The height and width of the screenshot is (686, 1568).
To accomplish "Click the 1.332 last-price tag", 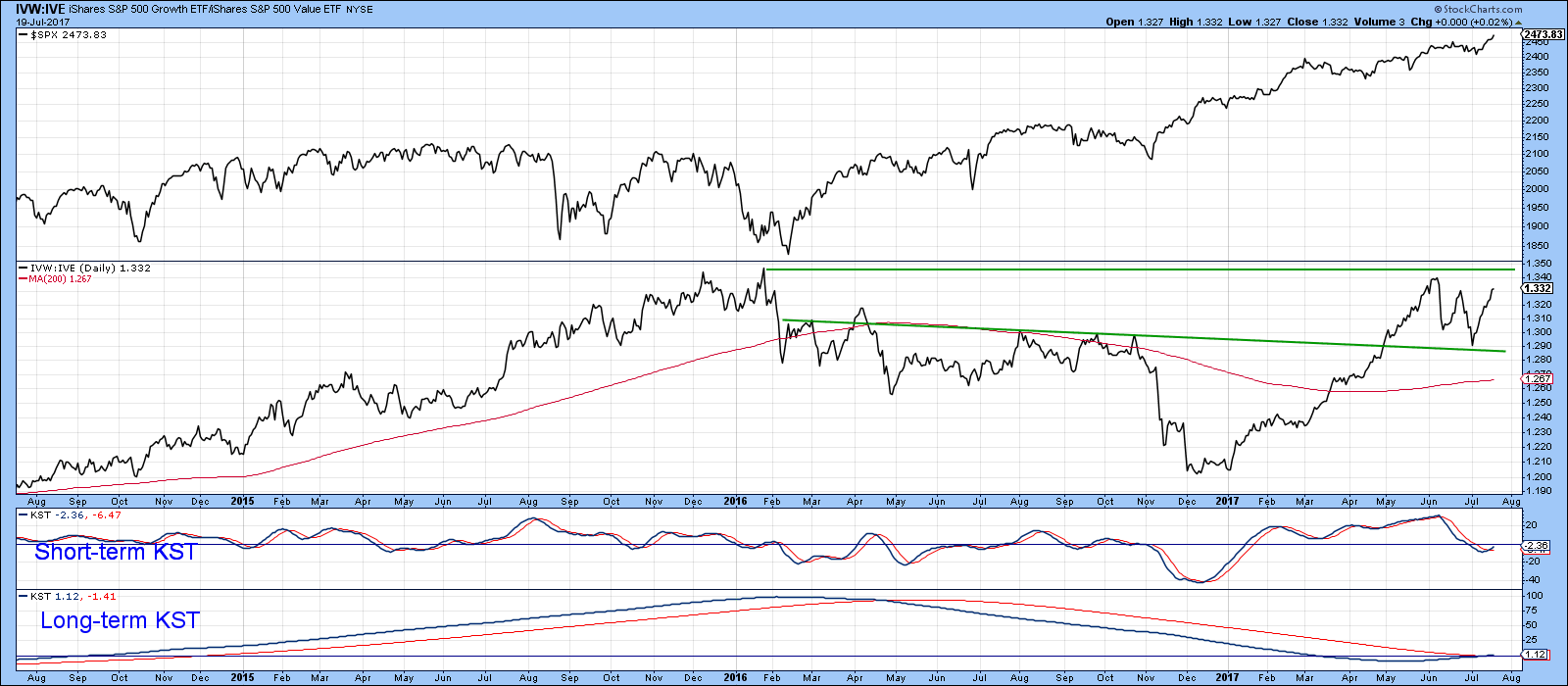I will click(x=1539, y=288).
